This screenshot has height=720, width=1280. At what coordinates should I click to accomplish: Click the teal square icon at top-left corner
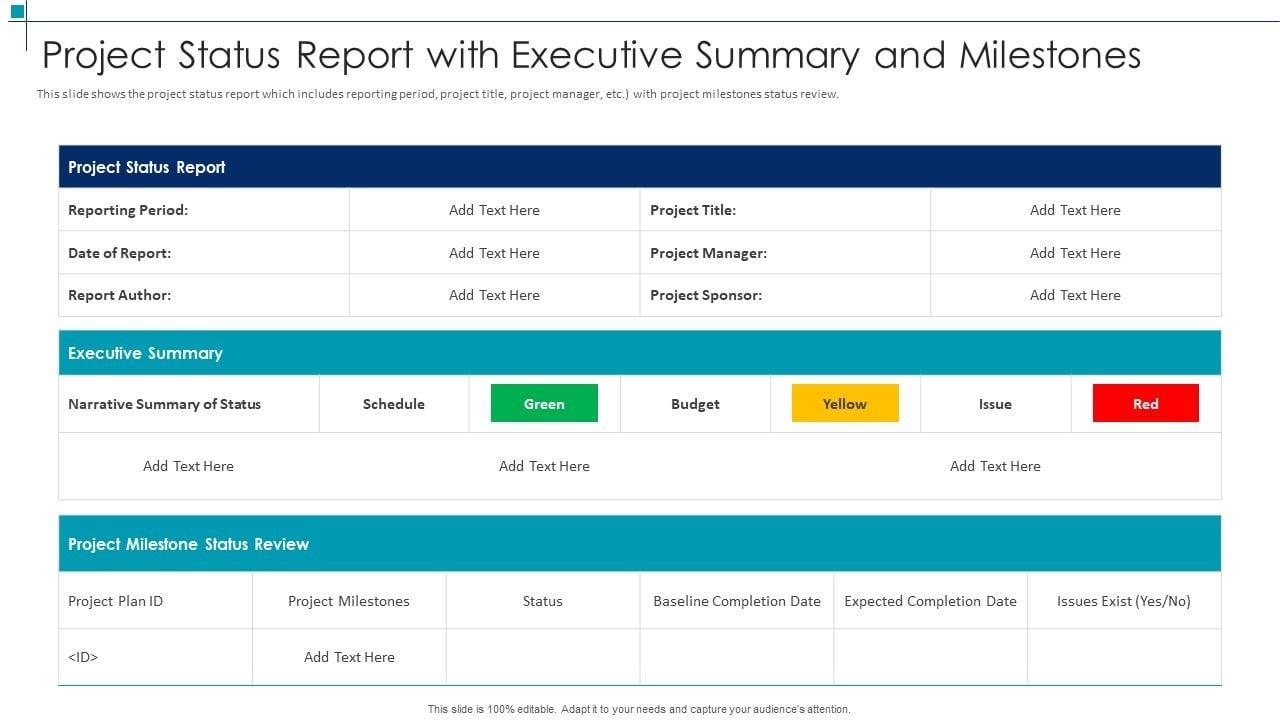tap(17, 12)
